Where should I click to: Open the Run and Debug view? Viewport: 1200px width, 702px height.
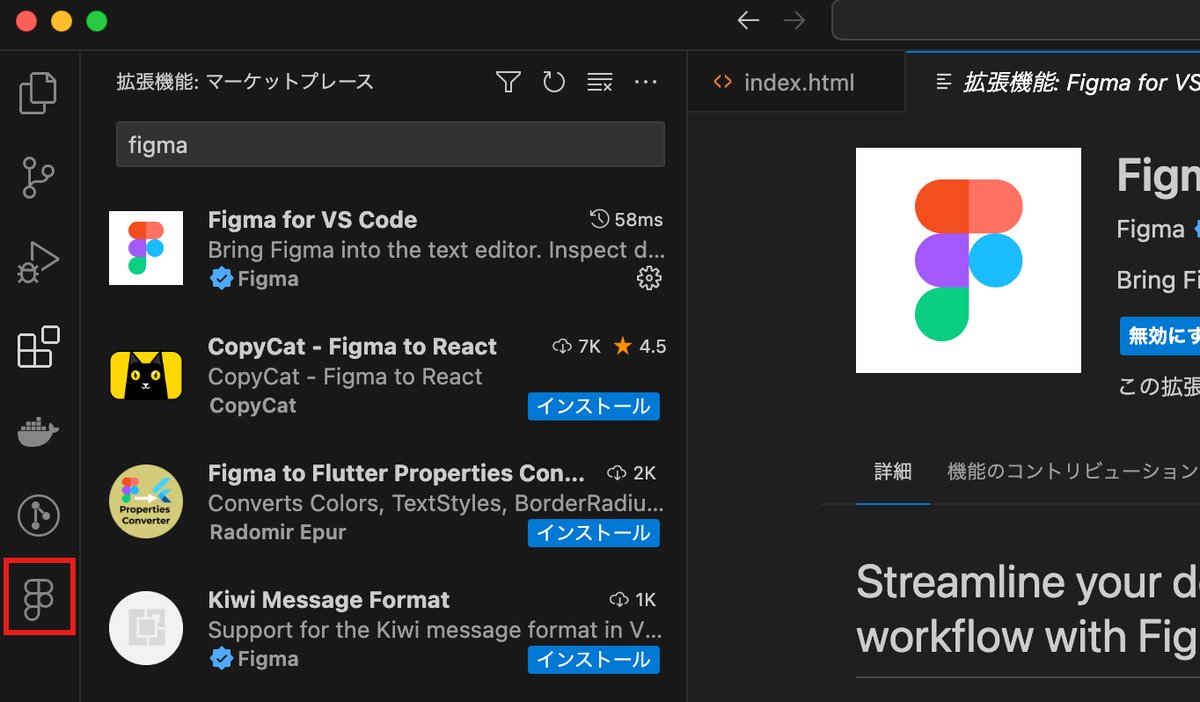click(39, 262)
